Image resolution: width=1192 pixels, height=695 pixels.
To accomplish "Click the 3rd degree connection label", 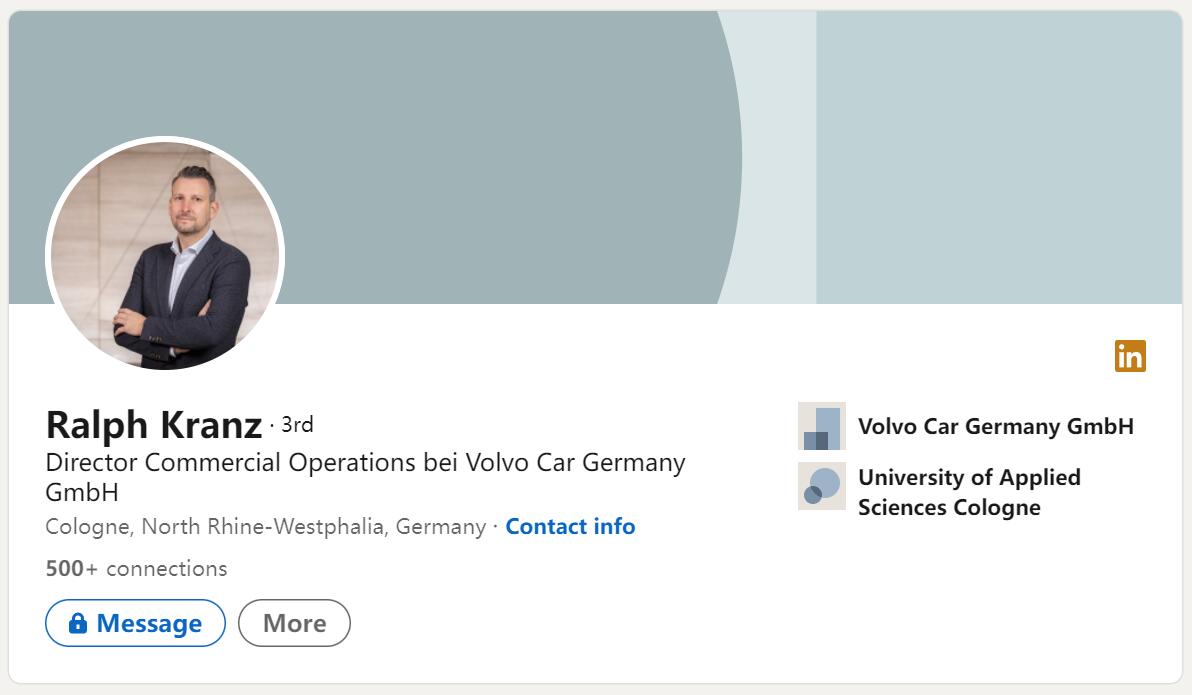I will [x=297, y=424].
